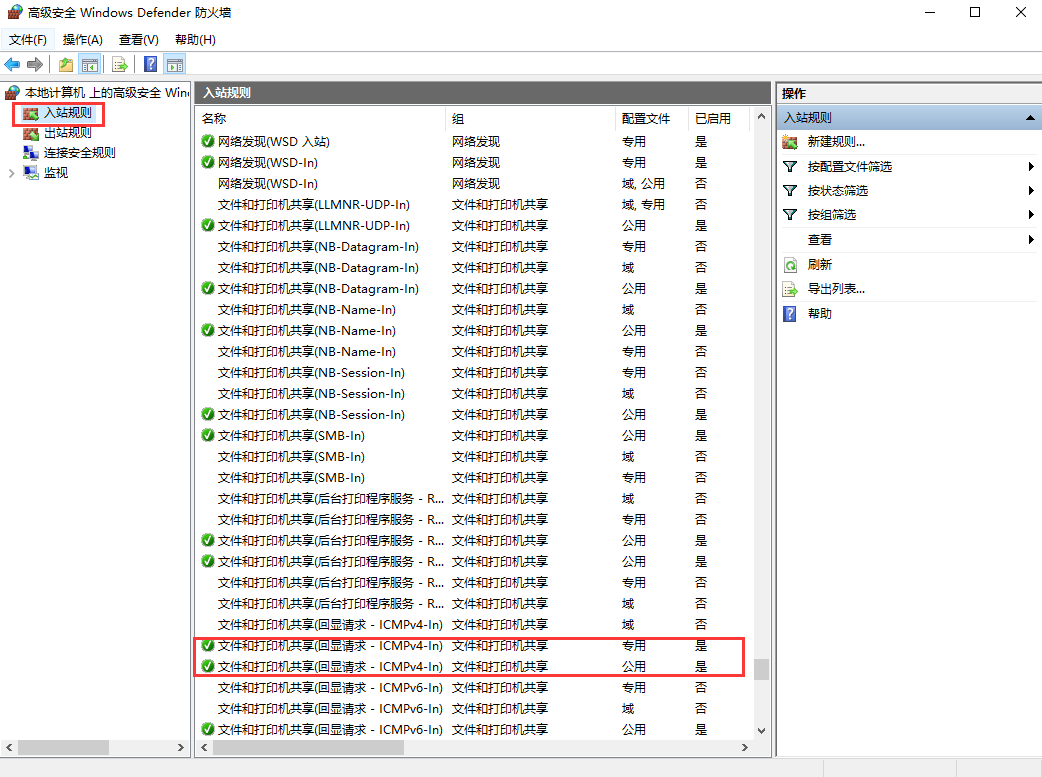Viewport: 1042px width, 777px height.
Task: Open the 帮助(H) menu
Action: (195, 40)
